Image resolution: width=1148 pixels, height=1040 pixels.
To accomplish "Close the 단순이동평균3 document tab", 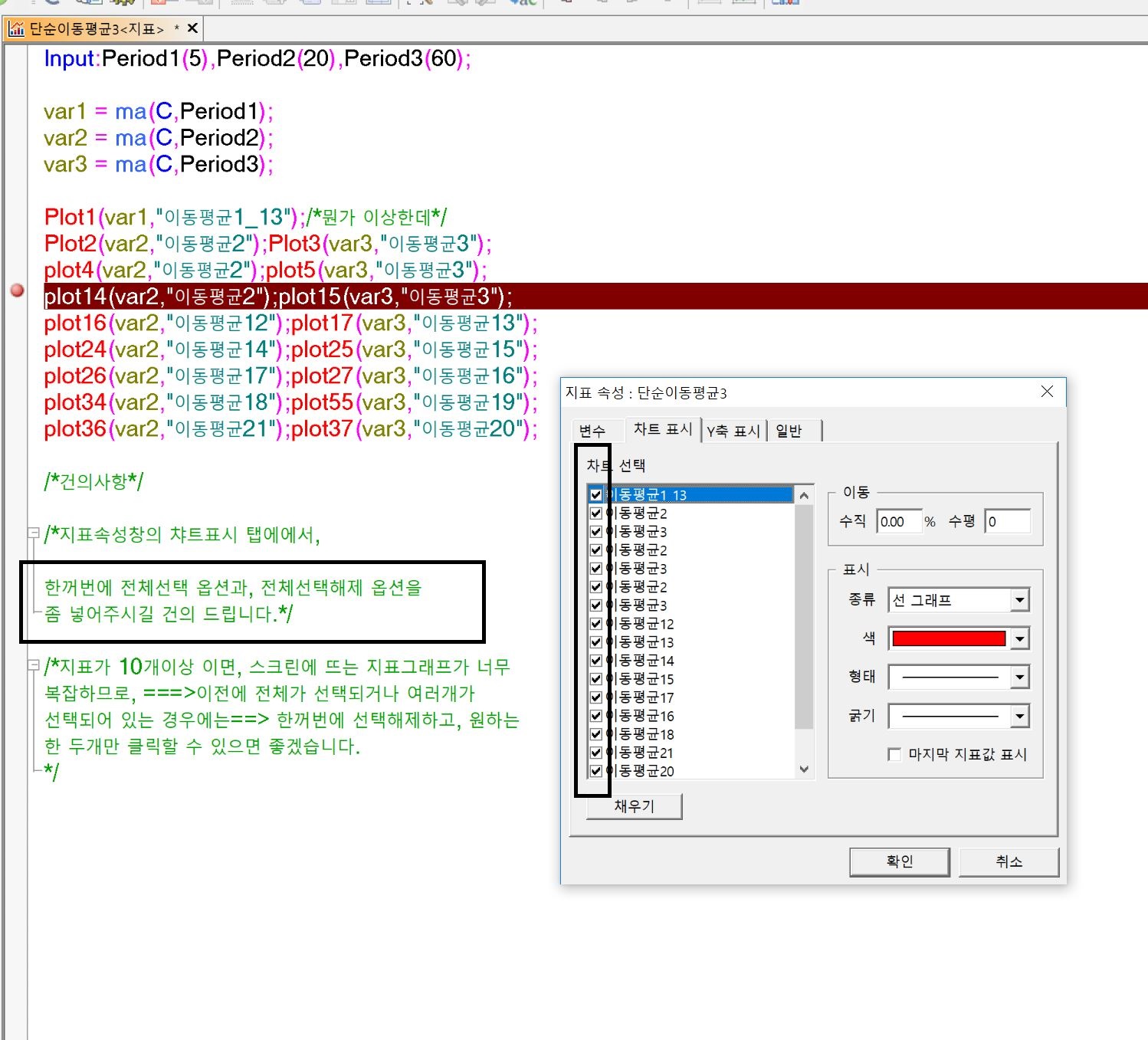I will point(192,28).
